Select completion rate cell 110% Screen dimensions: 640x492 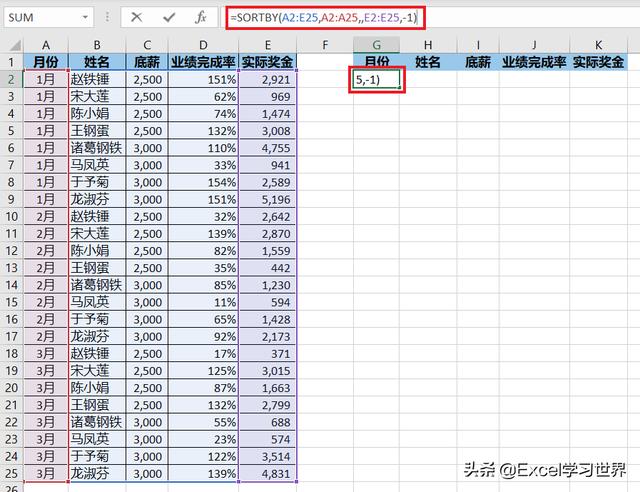click(203, 148)
